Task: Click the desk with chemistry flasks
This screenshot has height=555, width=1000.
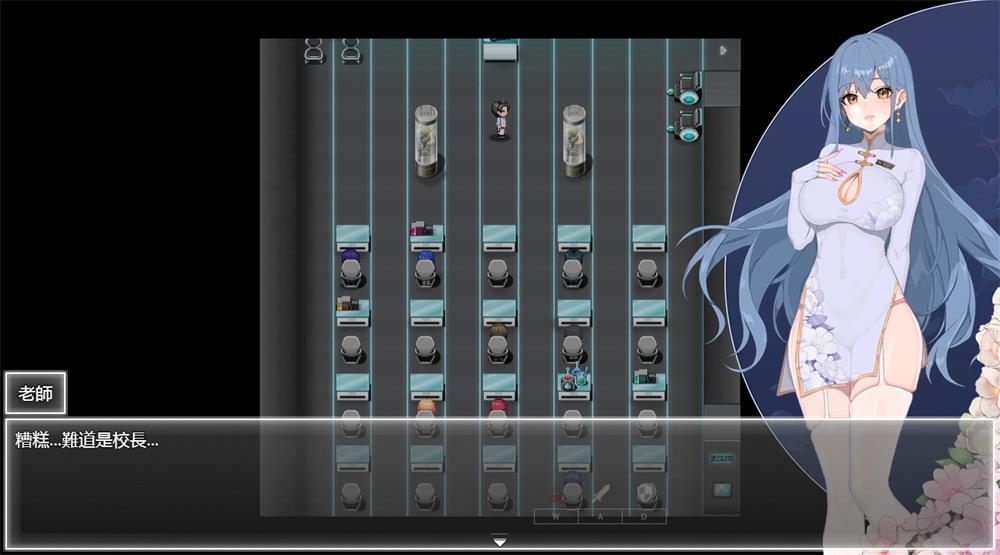Action: point(574,381)
